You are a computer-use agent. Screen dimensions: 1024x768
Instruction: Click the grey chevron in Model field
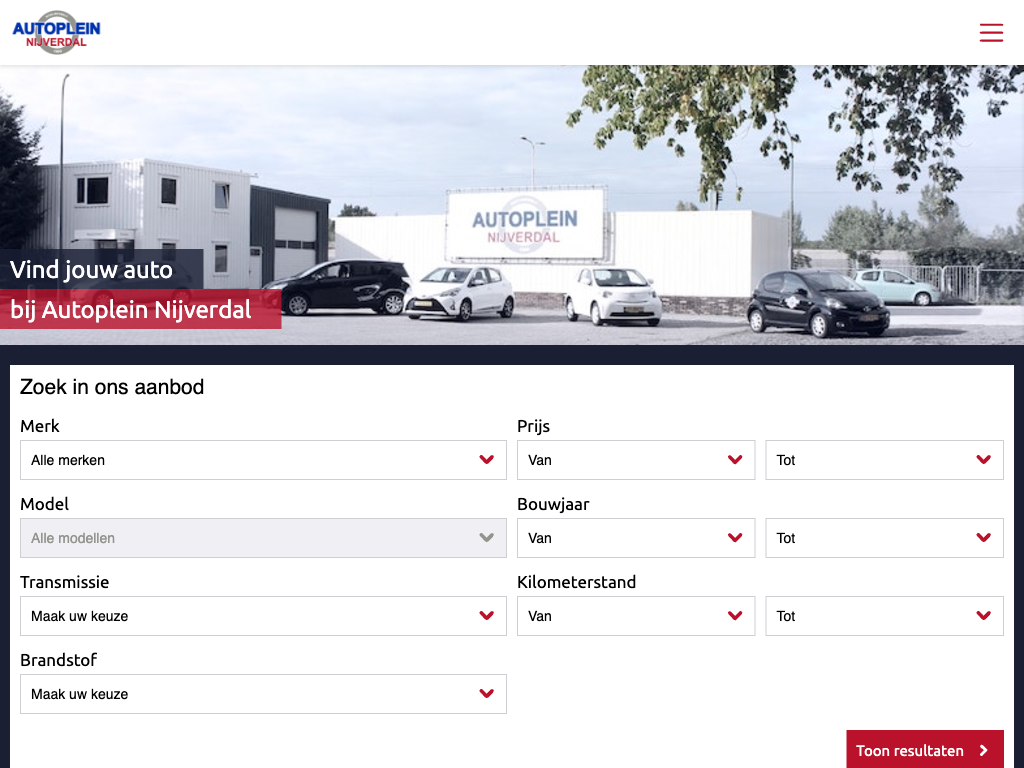point(487,538)
